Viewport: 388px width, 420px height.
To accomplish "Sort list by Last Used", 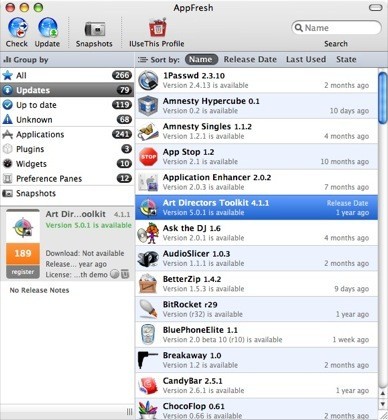I will 306,59.
